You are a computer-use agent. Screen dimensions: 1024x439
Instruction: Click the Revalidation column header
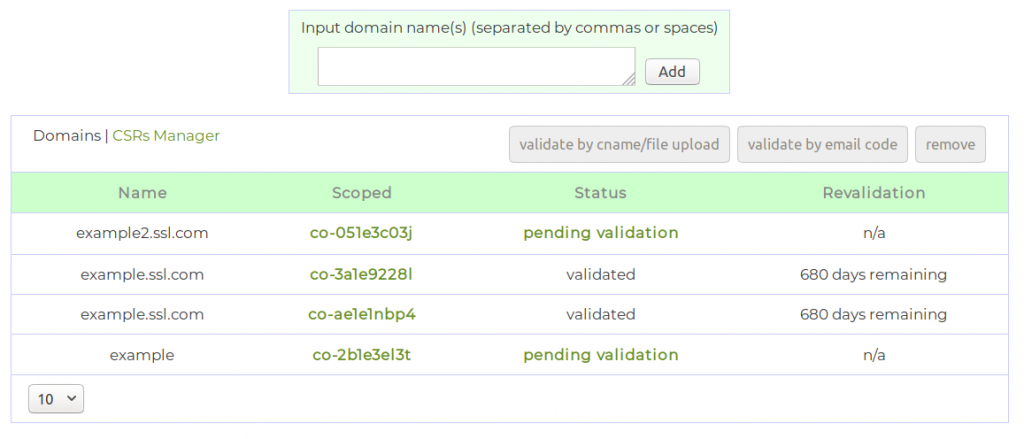click(873, 193)
